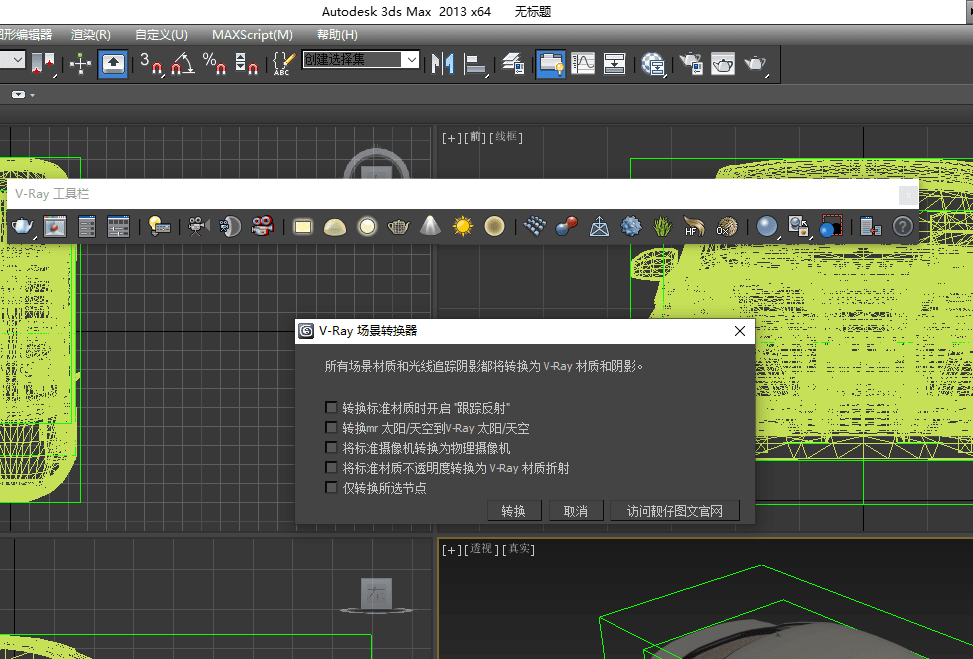Click the sphere with arrow picker icon
973x659 pixels.
point(798,226)
